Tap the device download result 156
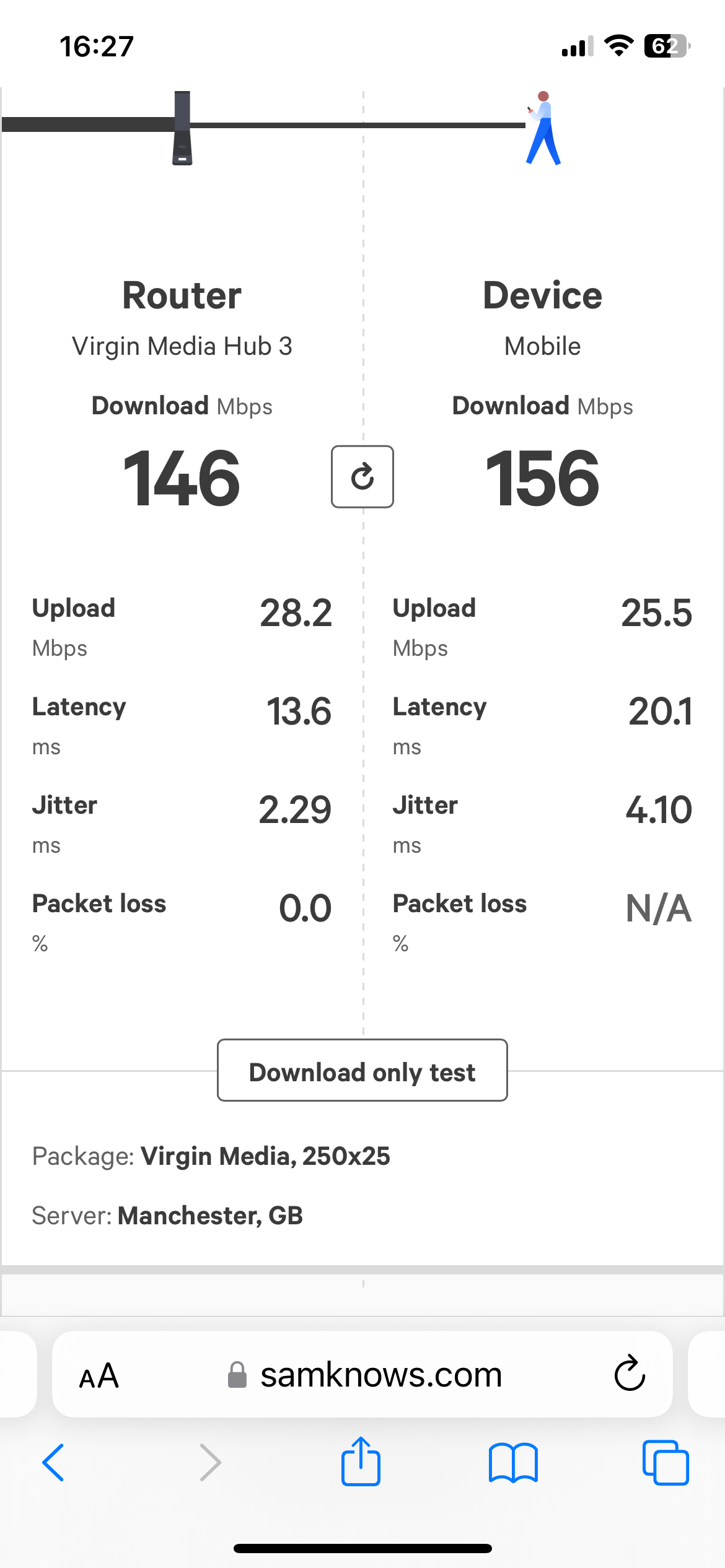This screenshot has height=1568, width=725. [x=542, y=478]
